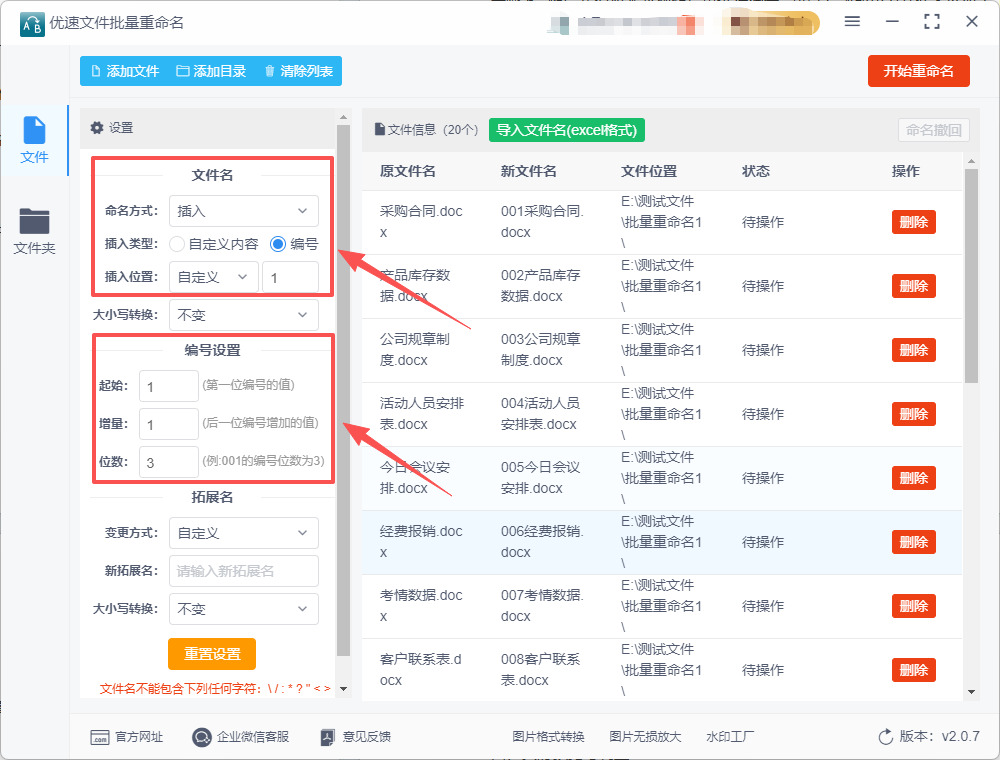
Task: Open the hamburger menu in title bar
Action: (852, 22)
